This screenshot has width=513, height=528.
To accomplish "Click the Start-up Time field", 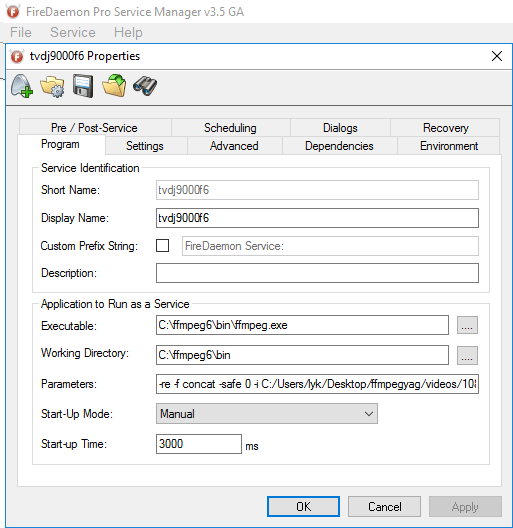I will (199, 444).
